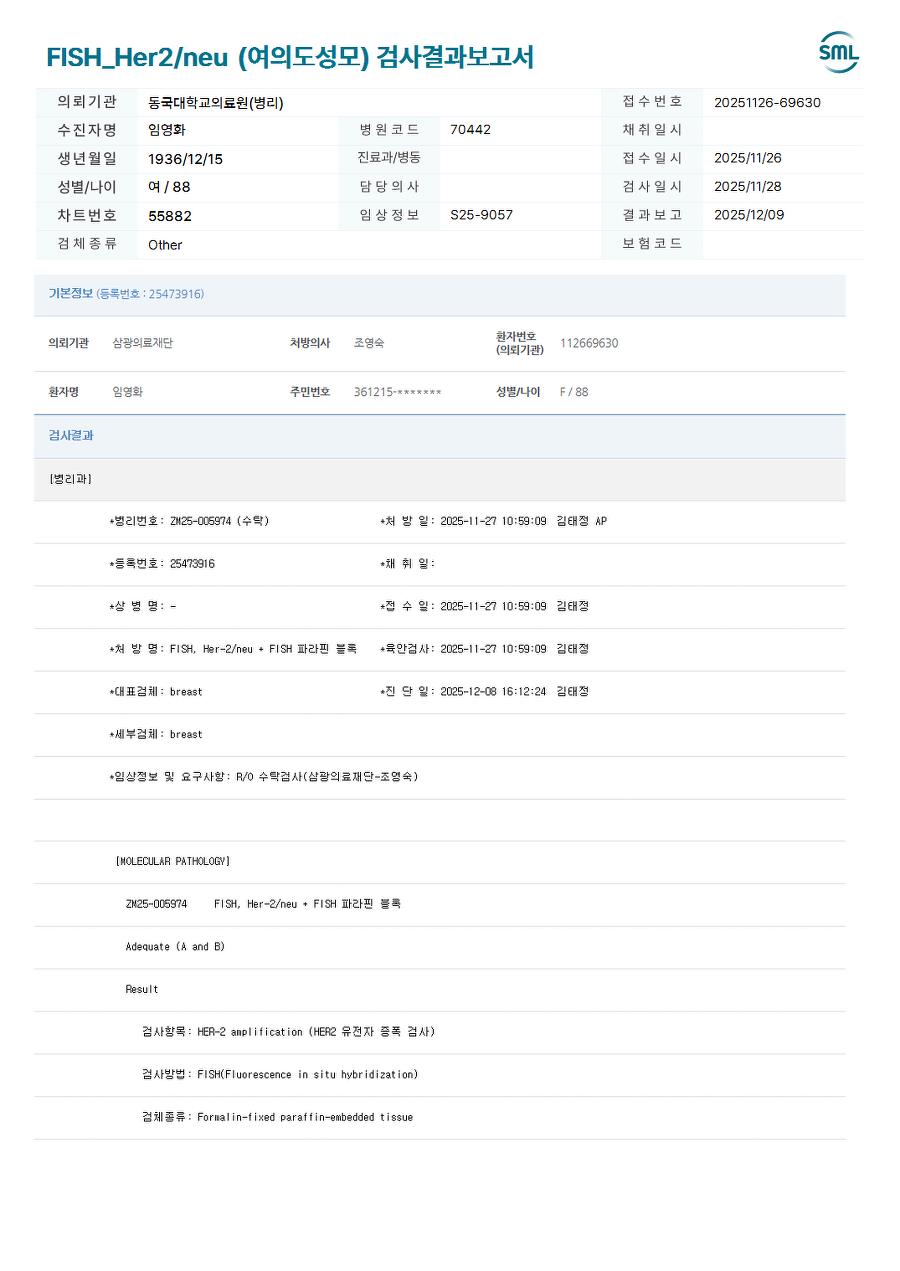Image resolution: width=900 pixels, height=1271 pixels.
Task: Click the 처방의사 name 조영숙
Action: pos(369,343)
